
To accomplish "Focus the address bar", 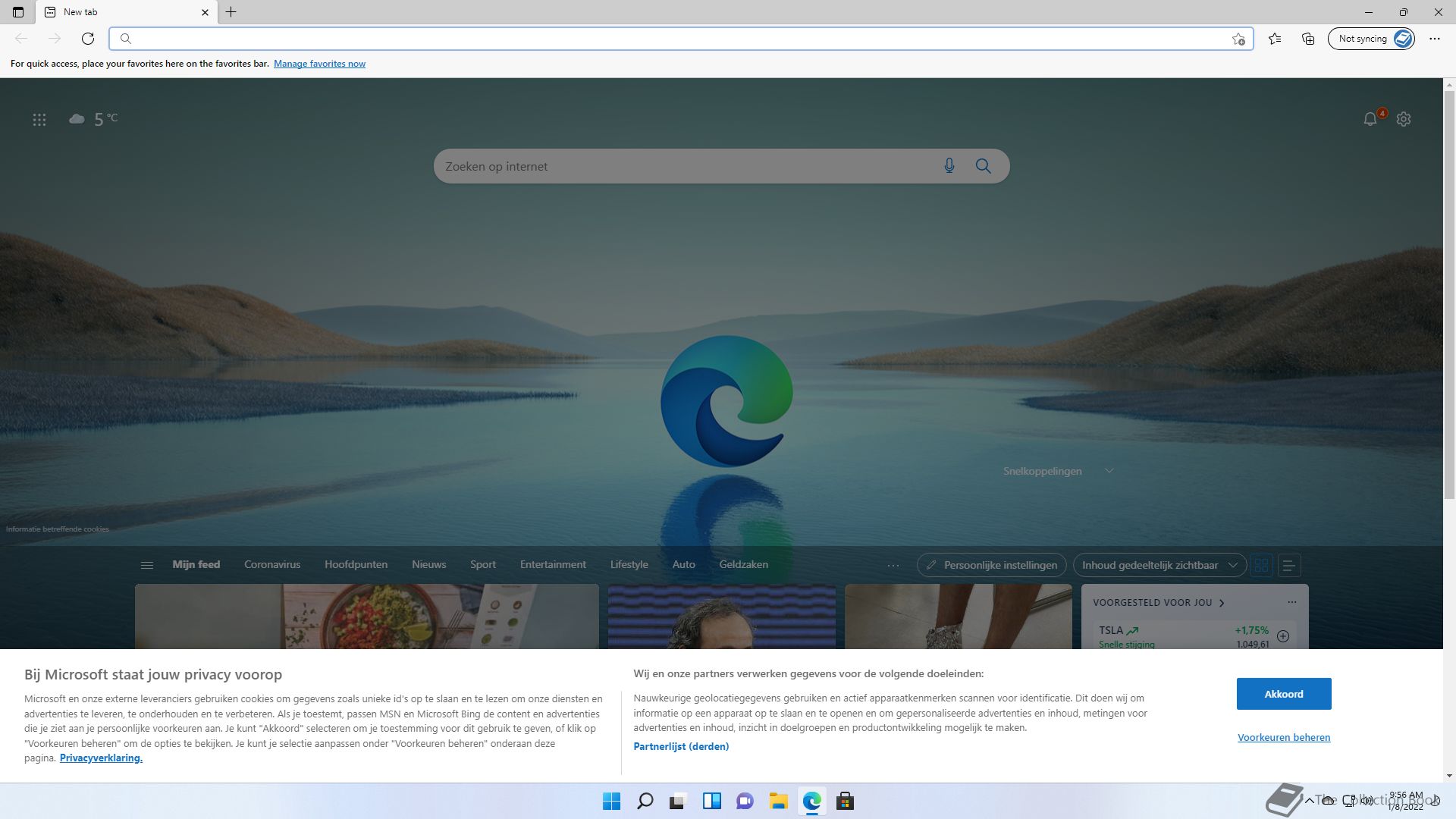I will [x=681, y=39].
